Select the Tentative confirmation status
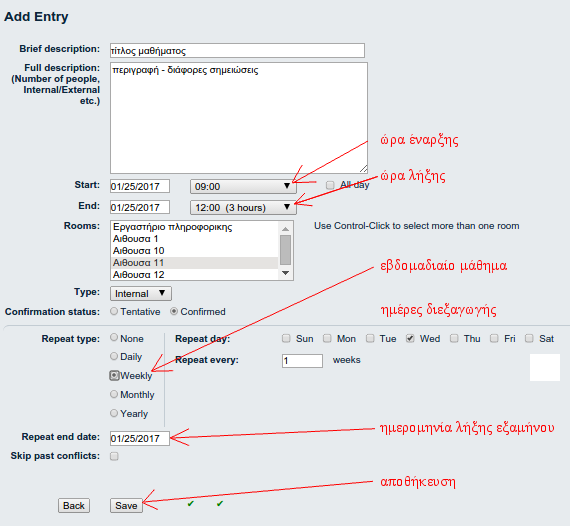The height and width of the screenshot is (526, 570). click(114, 311)
